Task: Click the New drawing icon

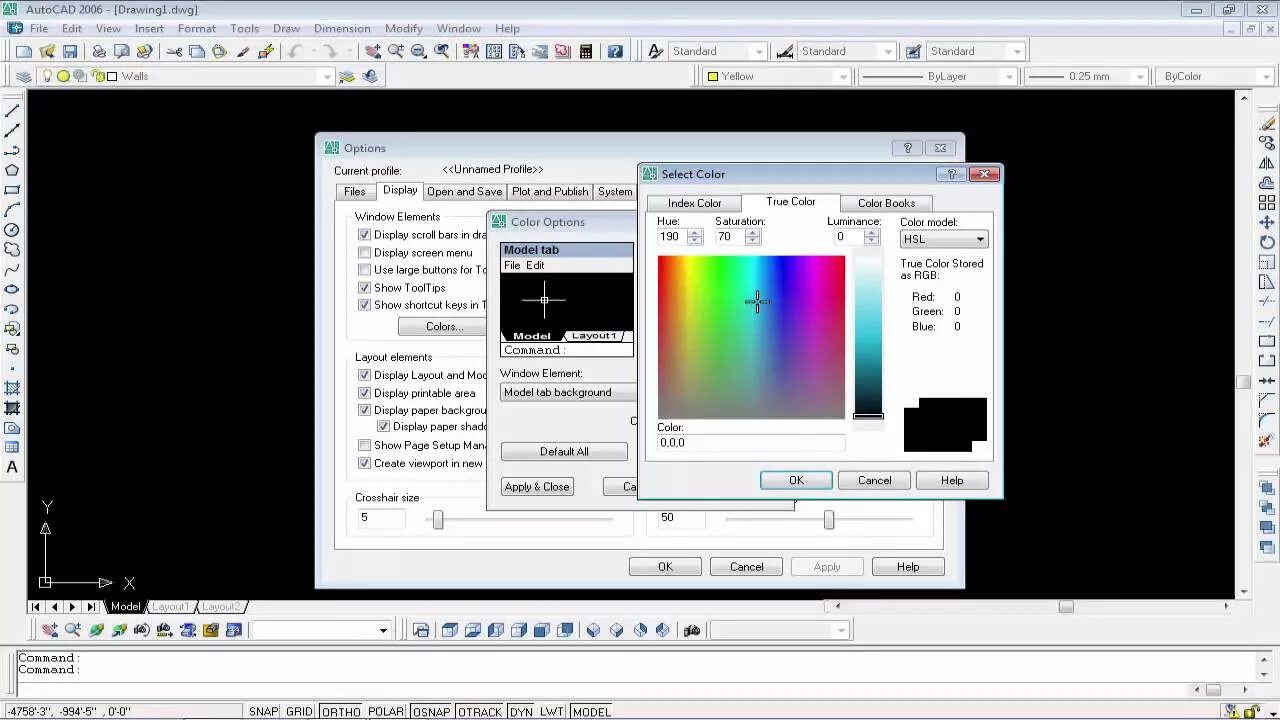Action: [24, 51]
